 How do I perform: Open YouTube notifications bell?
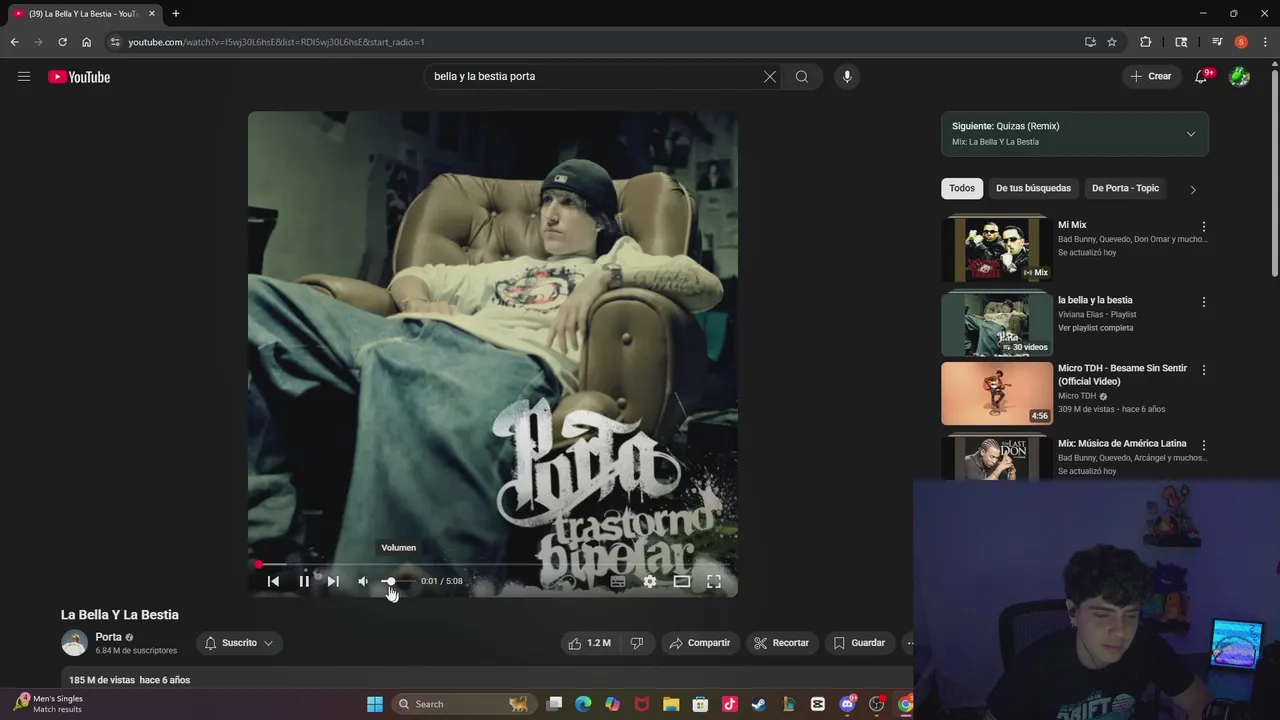pos(1202,76)
